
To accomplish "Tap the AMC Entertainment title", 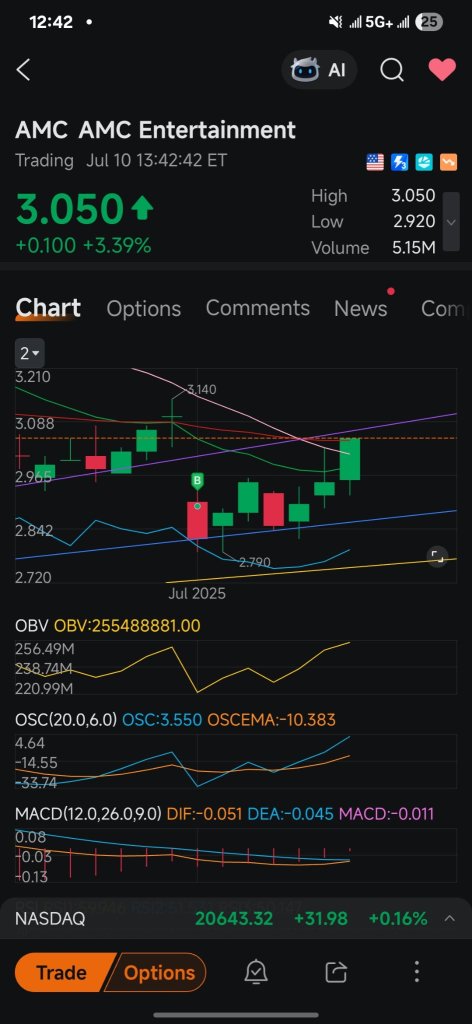I will tap(187, 130).
